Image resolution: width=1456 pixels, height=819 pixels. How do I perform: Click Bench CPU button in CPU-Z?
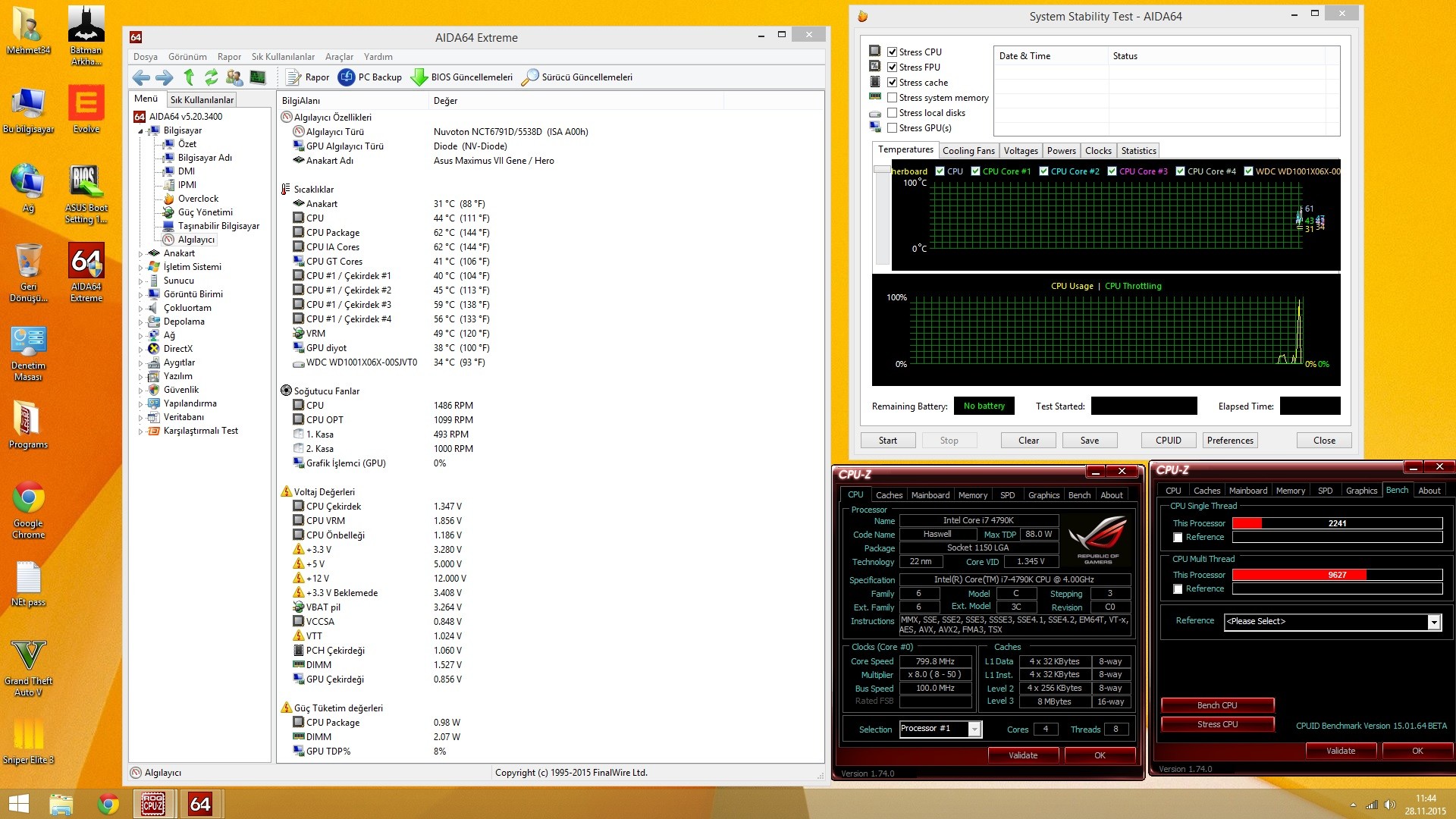tap(1217, 705)
